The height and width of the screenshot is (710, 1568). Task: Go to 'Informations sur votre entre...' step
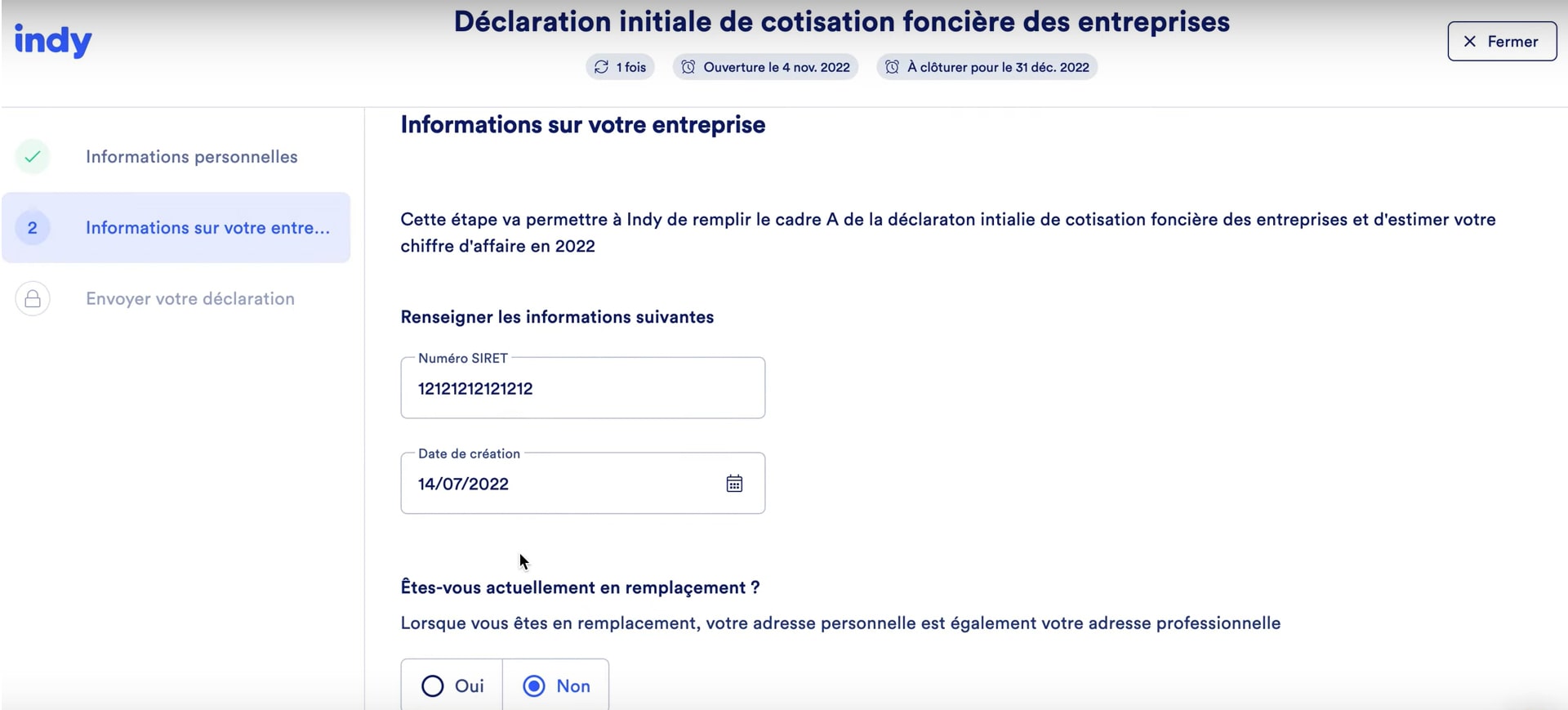click(207, 228)
